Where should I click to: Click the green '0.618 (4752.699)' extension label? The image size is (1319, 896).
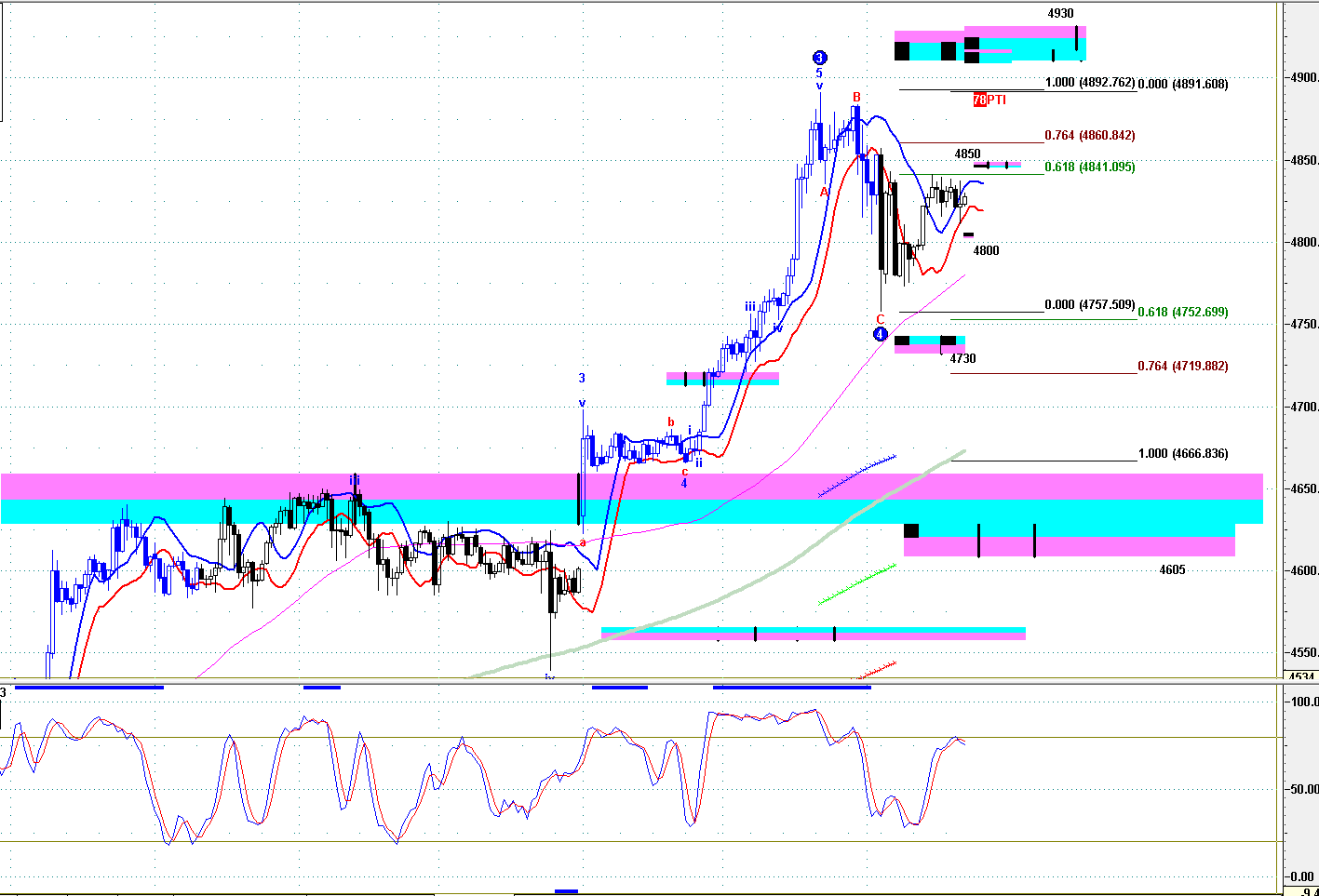point(1183,312)
